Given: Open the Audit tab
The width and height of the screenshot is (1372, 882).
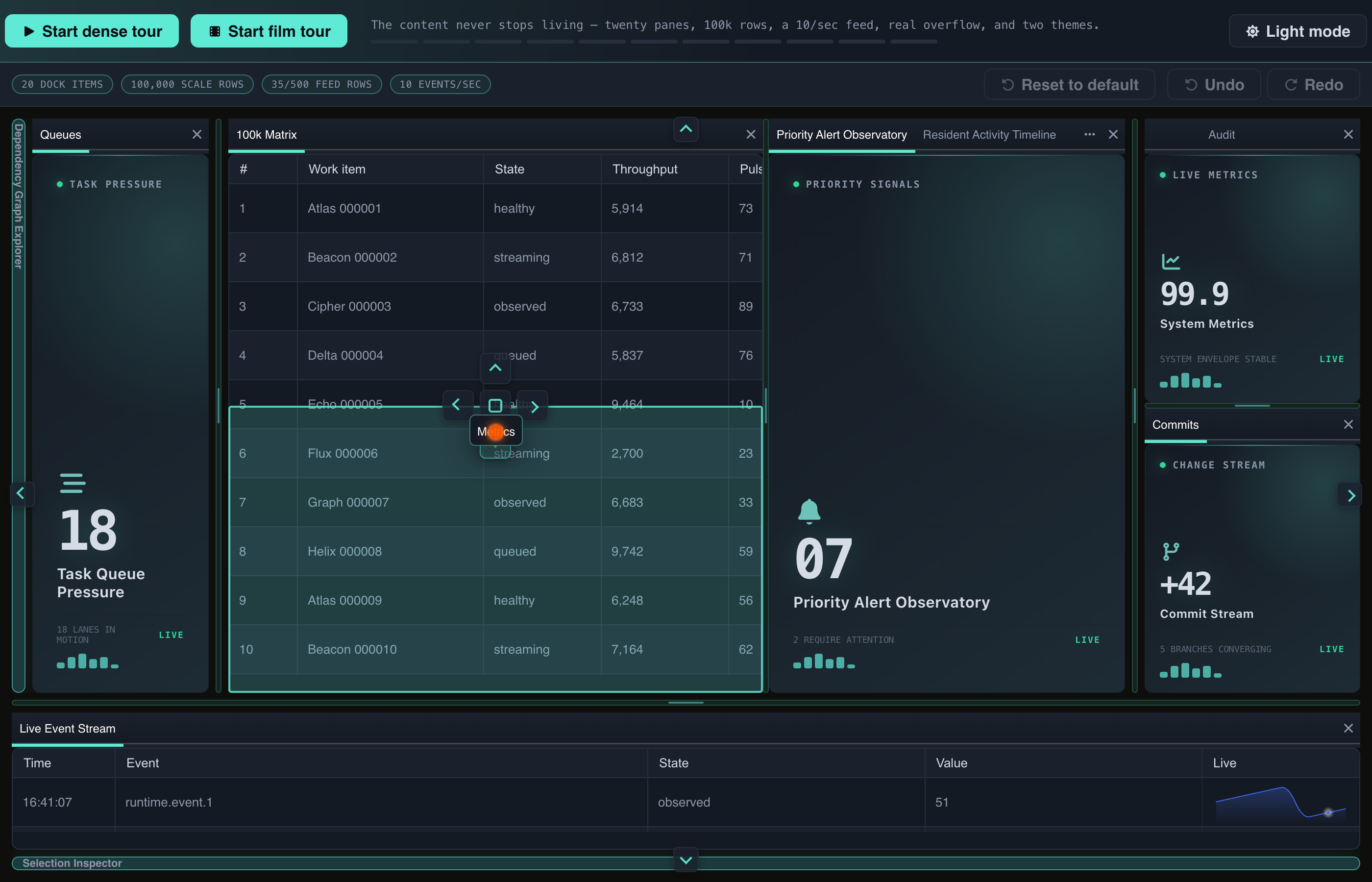Looking at the screenshot, I should (x=1221, y=135).
